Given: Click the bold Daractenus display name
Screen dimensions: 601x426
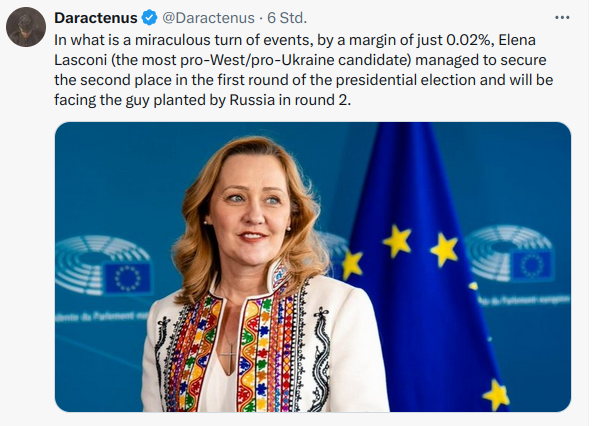Looking at the screenshot, I should 96,19.
